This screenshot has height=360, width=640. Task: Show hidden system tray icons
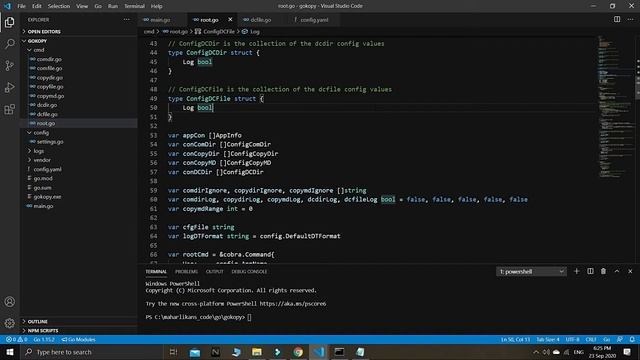pyautogui.click(x=536, y=352)
